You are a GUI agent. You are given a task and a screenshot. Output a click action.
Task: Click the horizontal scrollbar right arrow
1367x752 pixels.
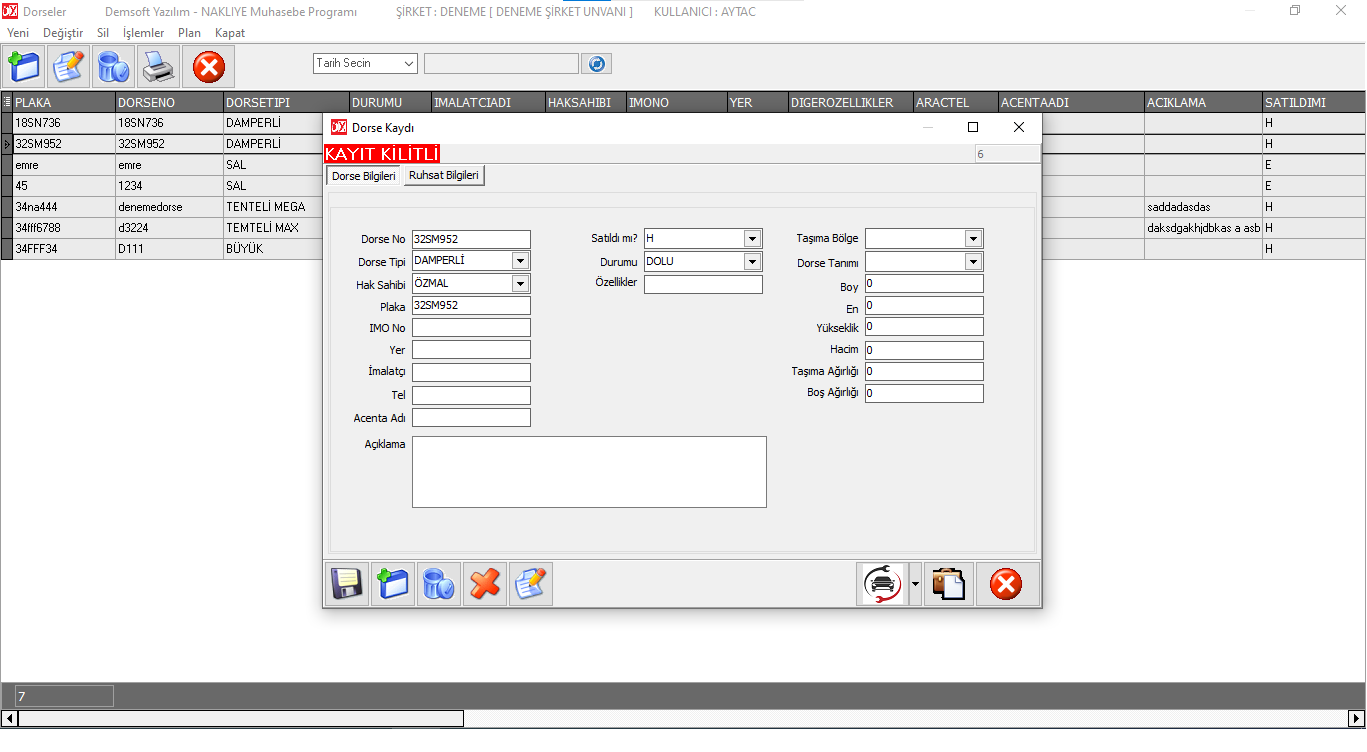(1357, 719)
